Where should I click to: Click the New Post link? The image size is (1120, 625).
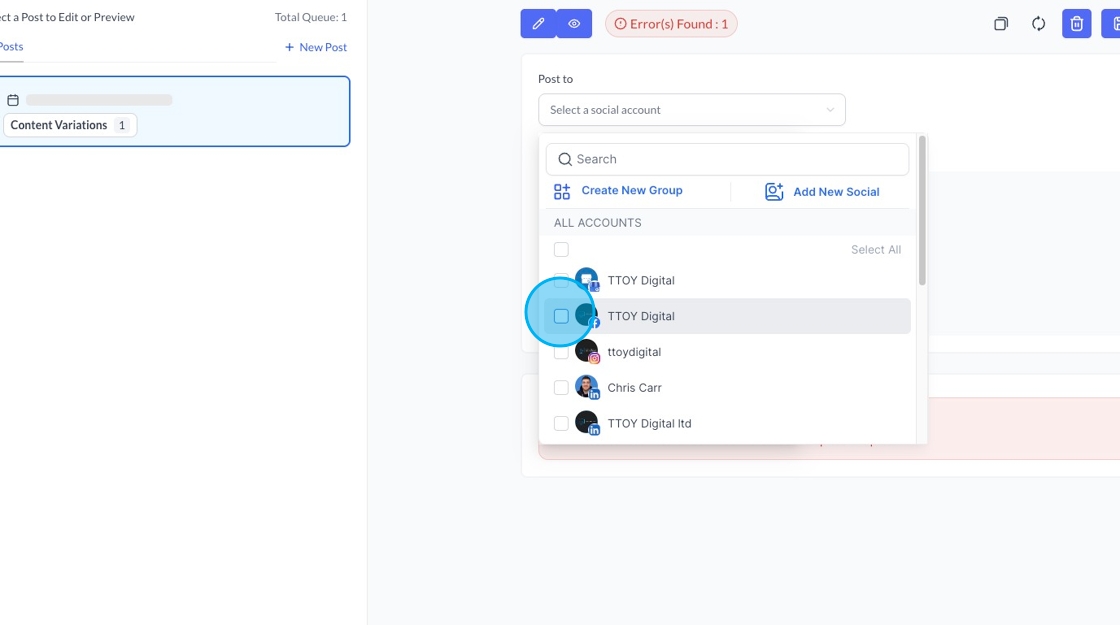(x=316, y=47)
